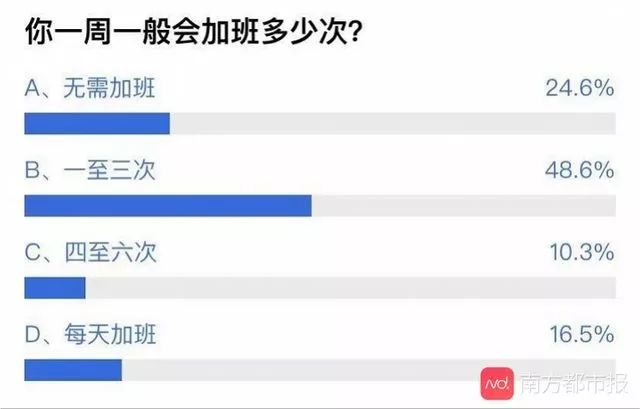
Task: Click the gray unfilled bar portion for option C
Action: [350, 289]
